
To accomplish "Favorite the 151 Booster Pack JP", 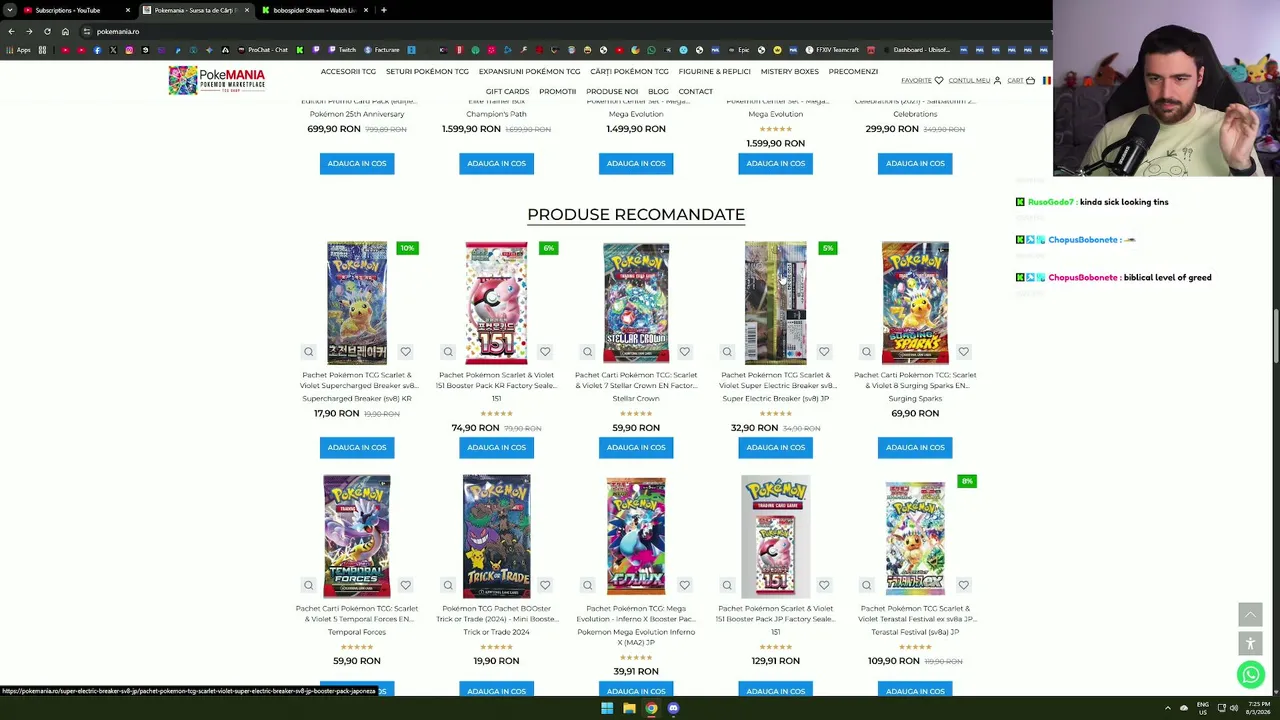I will coord(824,585).
